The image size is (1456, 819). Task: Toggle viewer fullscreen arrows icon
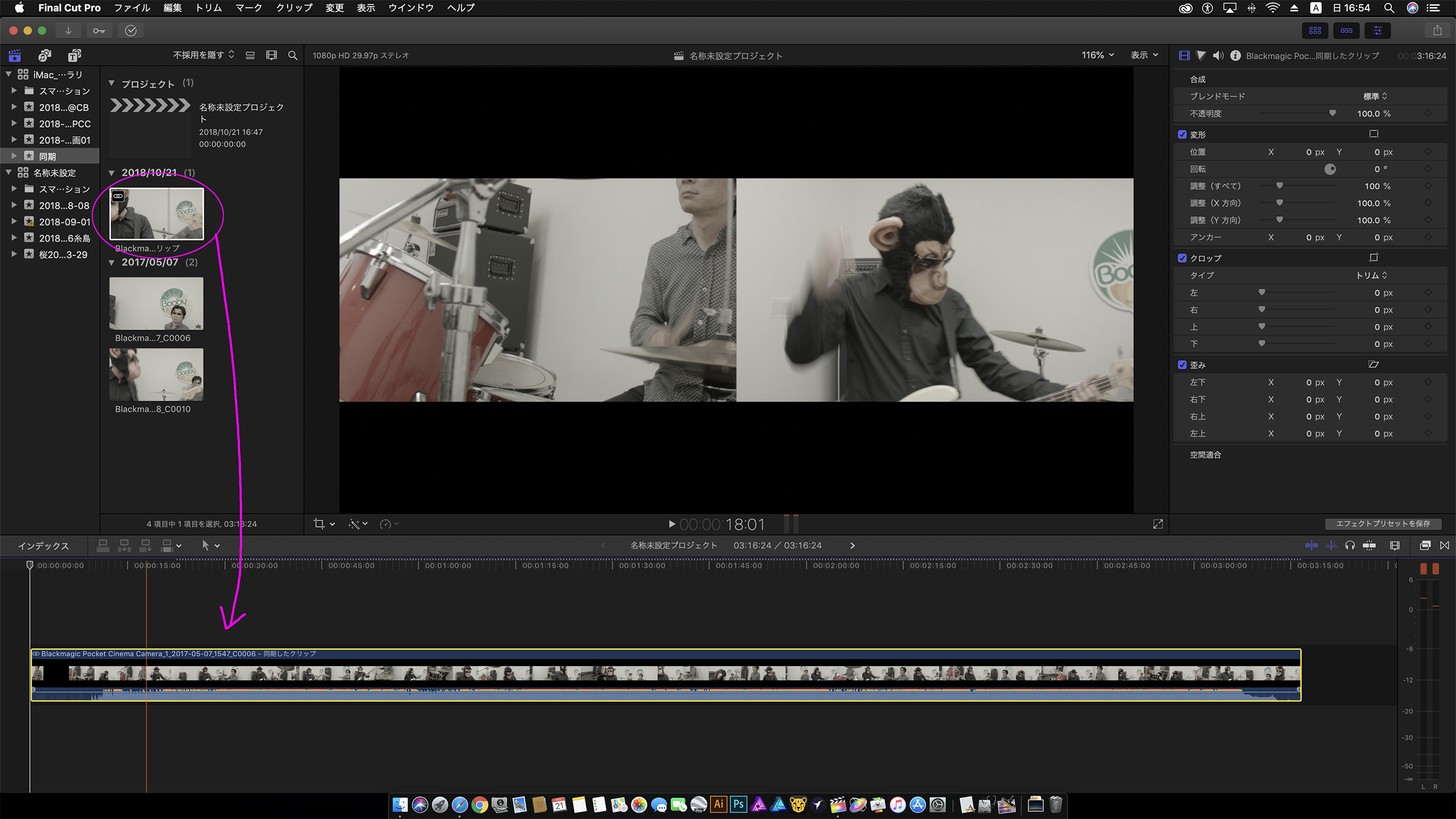point(1158,524)
